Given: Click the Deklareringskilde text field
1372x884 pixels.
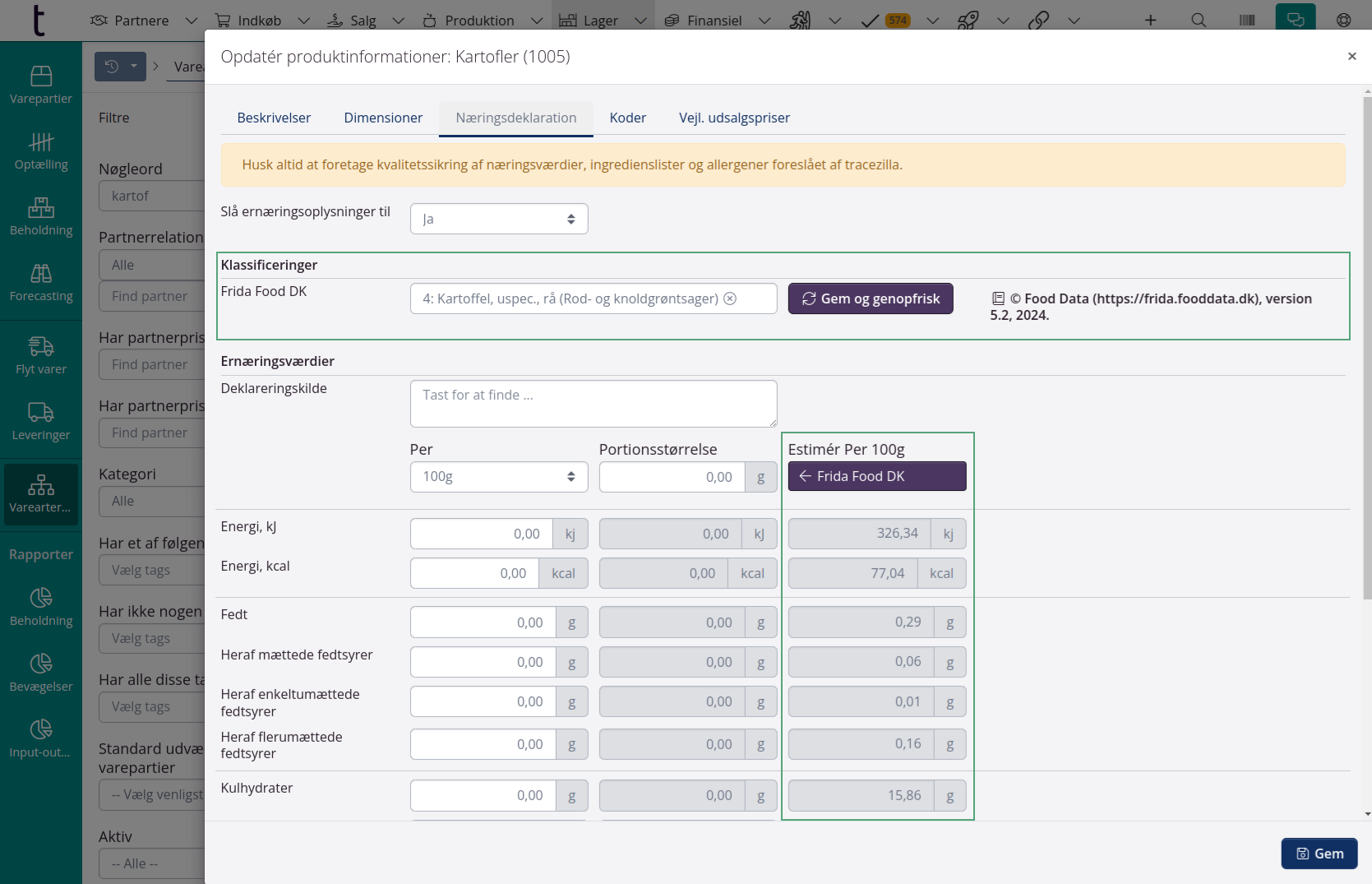Looking at the screenshot, I should (593, 403).
